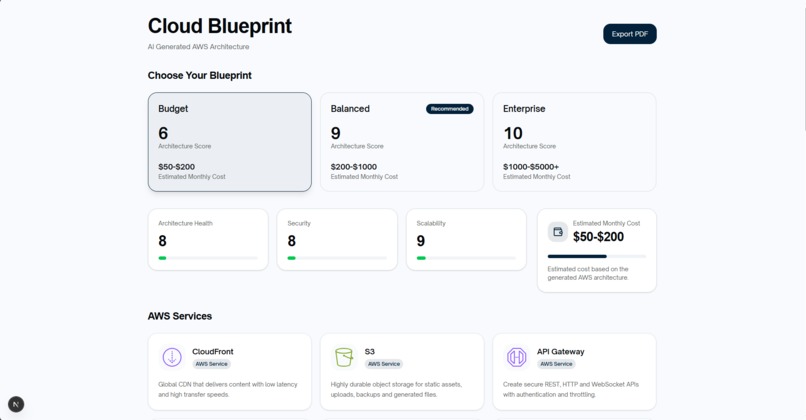Viewport: 806px width, 420px height.
Task: Open the API Gateway service card title
Action: coord(560,352)
